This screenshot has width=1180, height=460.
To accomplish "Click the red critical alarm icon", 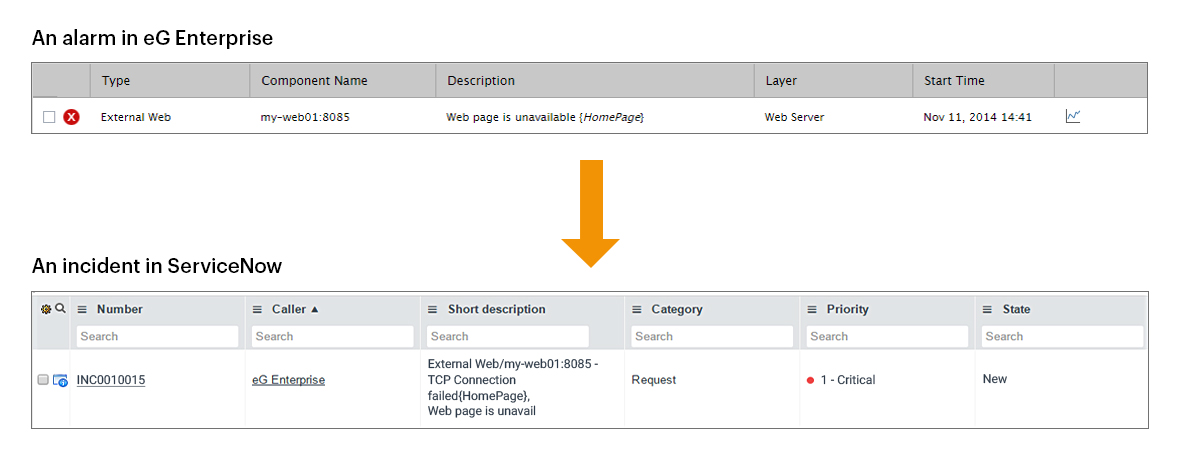I will pyautogui.click(x=71, y=117).
